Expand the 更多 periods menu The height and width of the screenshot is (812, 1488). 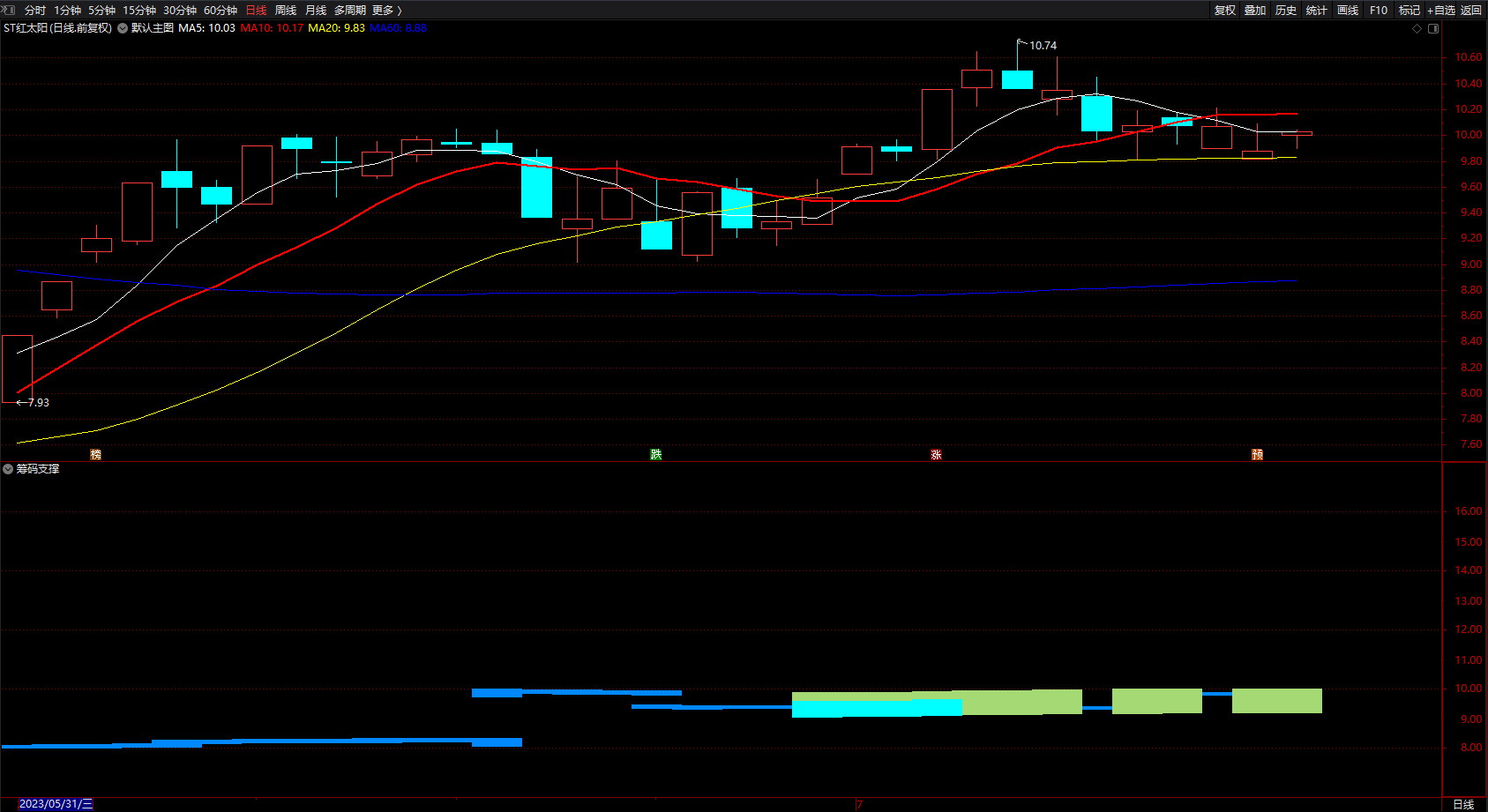click(x=387, y=11)
